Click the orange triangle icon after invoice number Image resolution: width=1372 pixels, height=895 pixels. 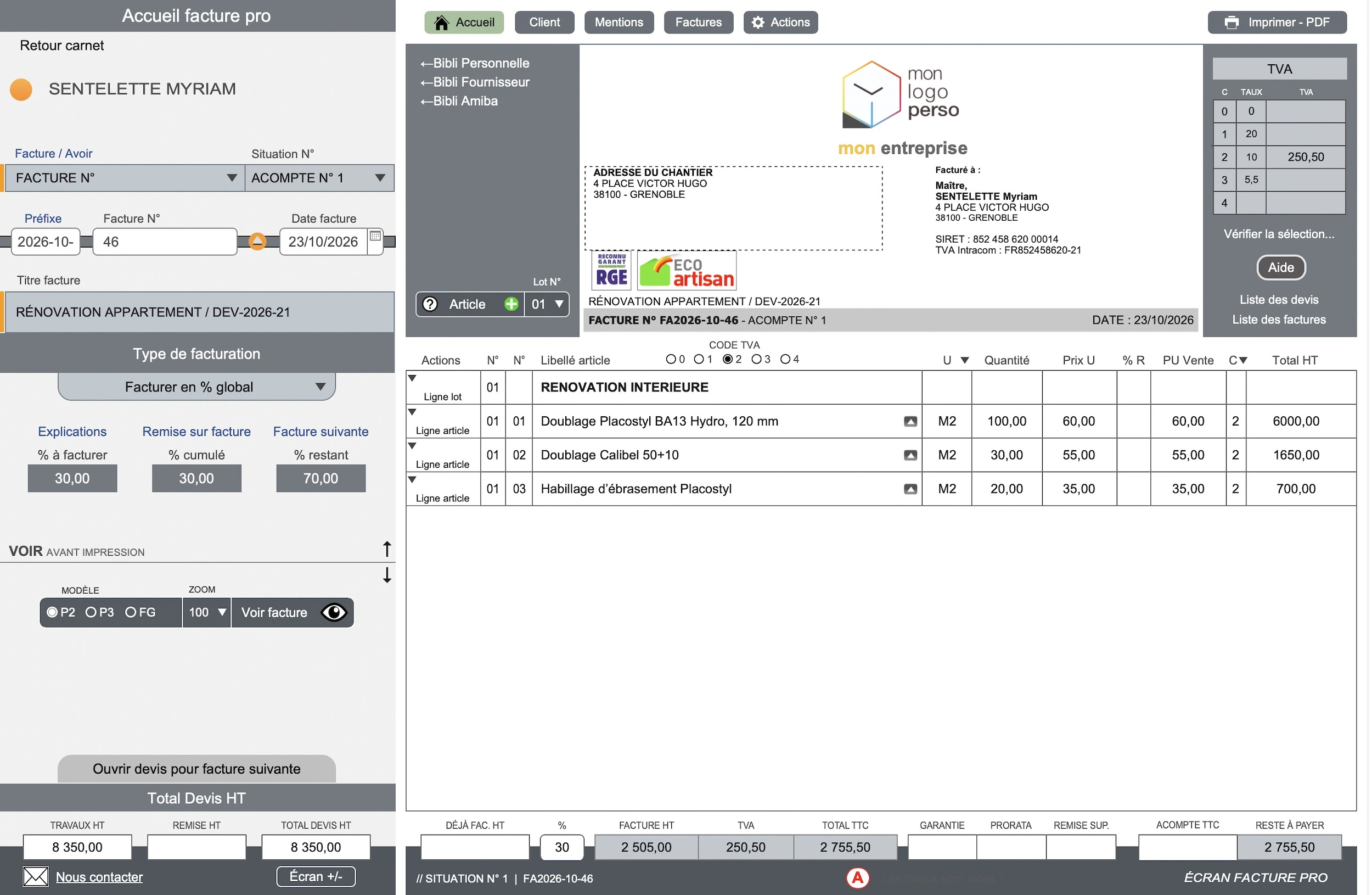tap(257, 242)
